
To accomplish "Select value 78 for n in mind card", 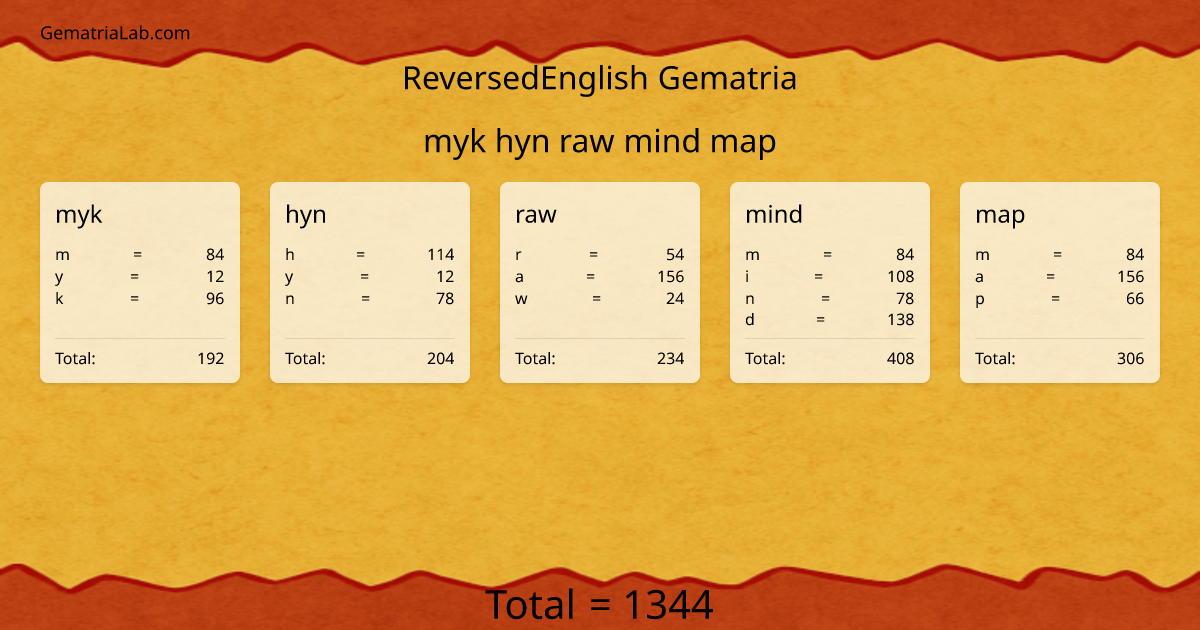I will click(905, 299).
